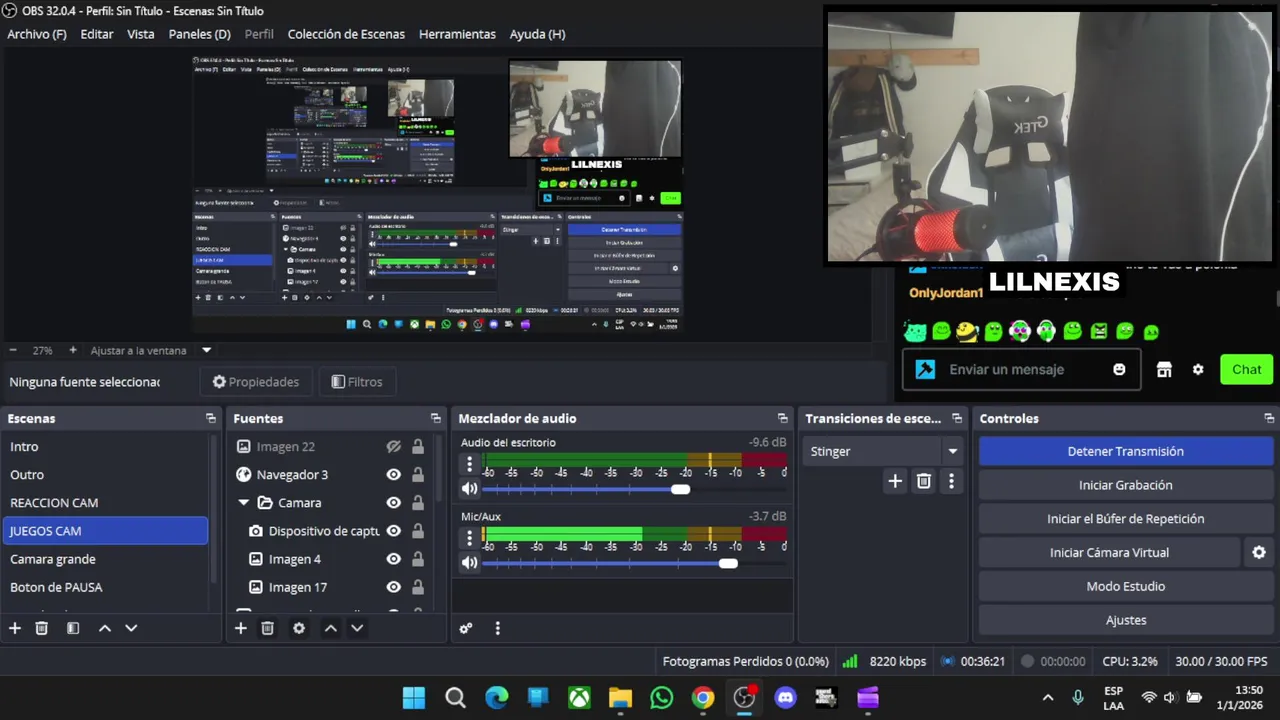
Task: Open scene filters icon in Escenas toolbar
Action: pos(73,628)
